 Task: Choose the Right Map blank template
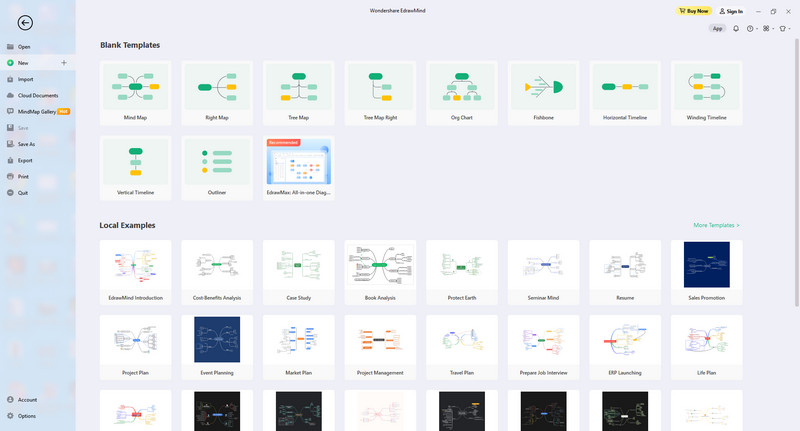click(x=217, y=93)
